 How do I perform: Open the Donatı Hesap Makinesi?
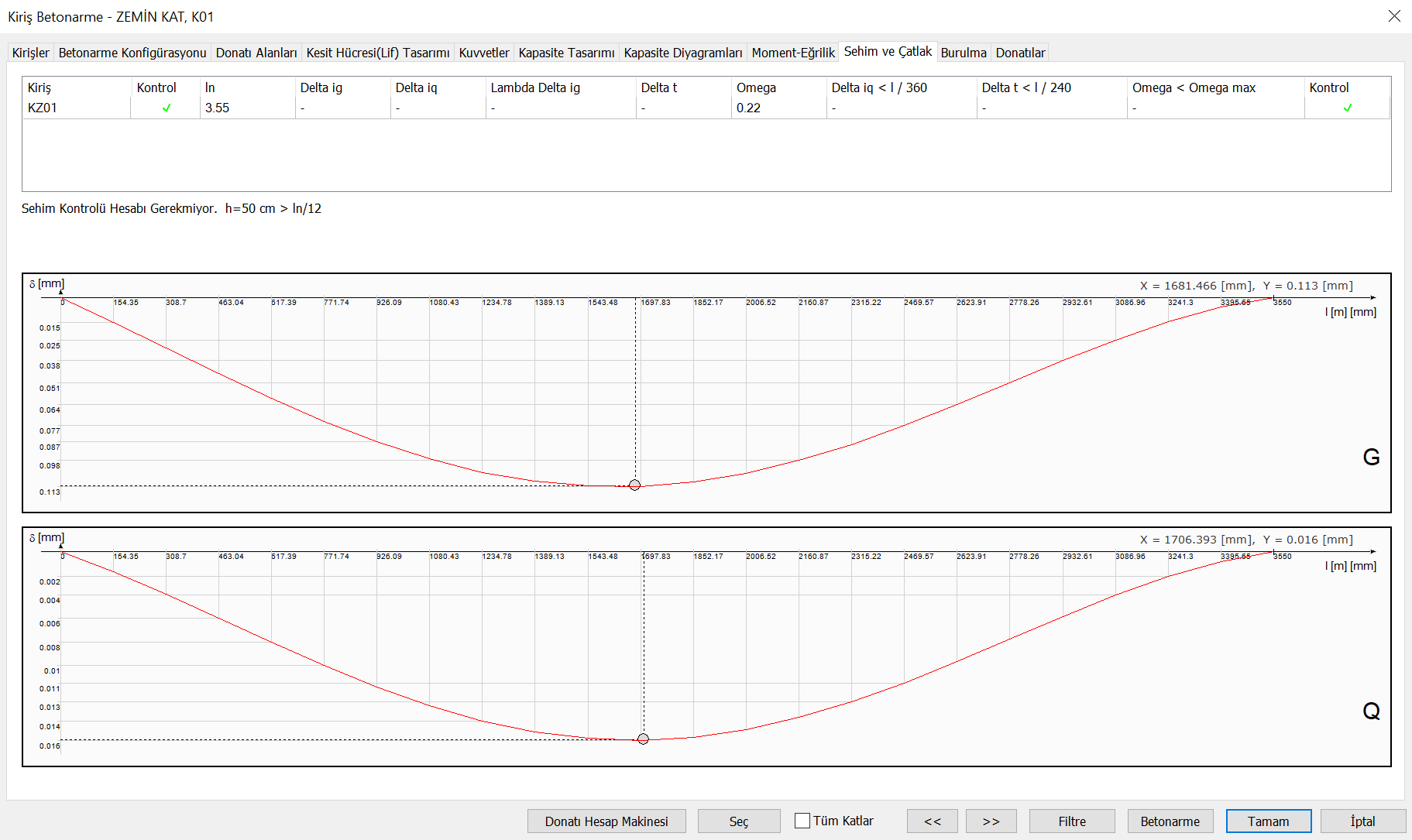606,821
